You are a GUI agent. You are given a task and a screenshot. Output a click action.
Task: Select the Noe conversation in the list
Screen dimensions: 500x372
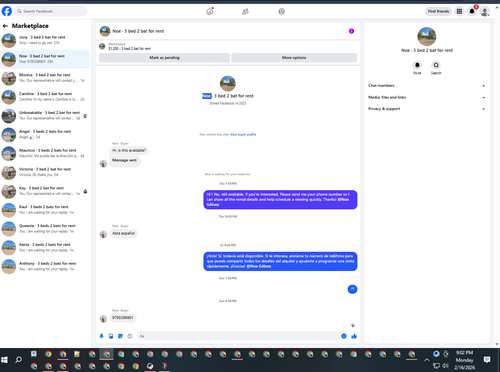point(45,59)
